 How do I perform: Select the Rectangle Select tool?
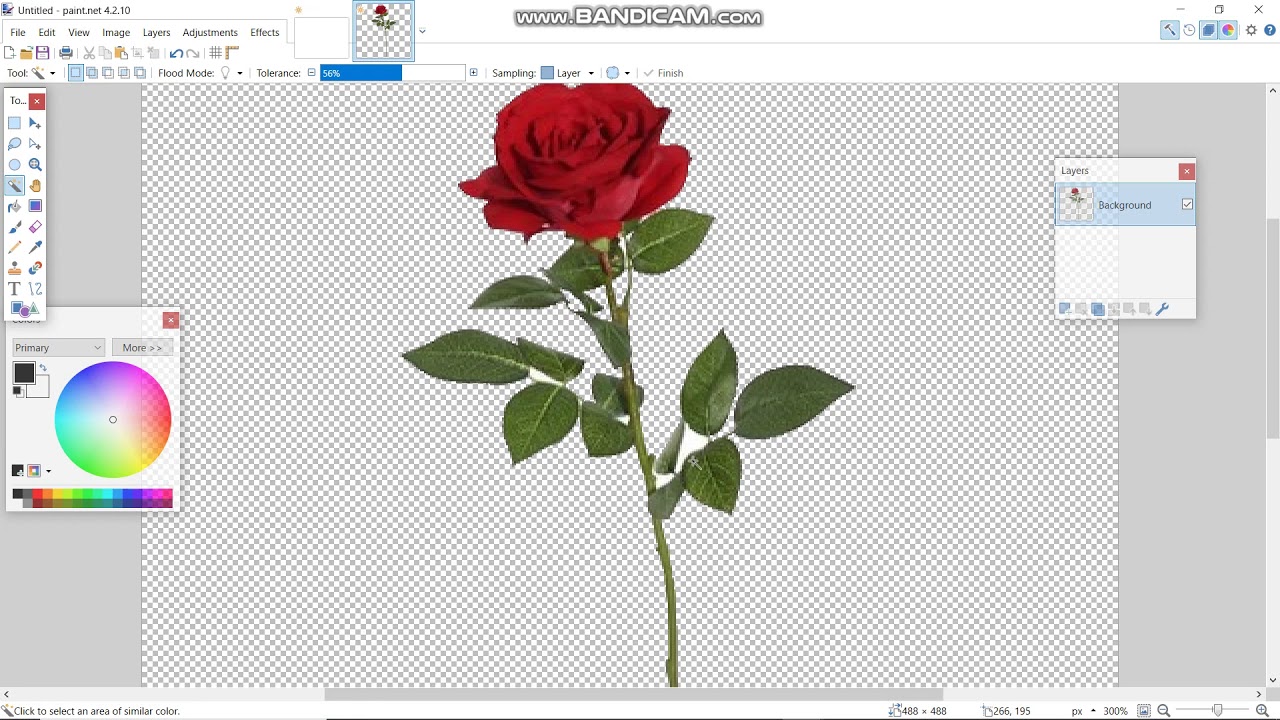click(x=15, y=123)
